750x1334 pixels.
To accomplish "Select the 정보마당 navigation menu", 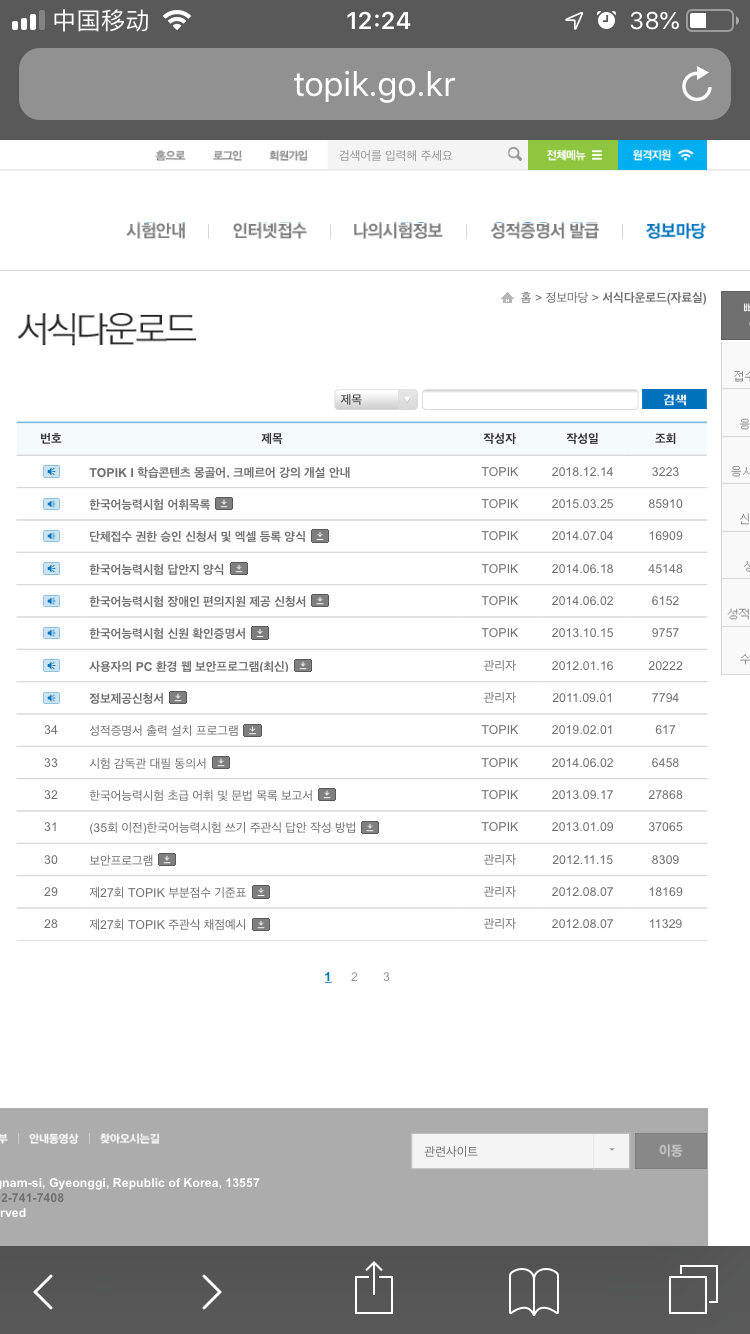I will tap(675, 231).
